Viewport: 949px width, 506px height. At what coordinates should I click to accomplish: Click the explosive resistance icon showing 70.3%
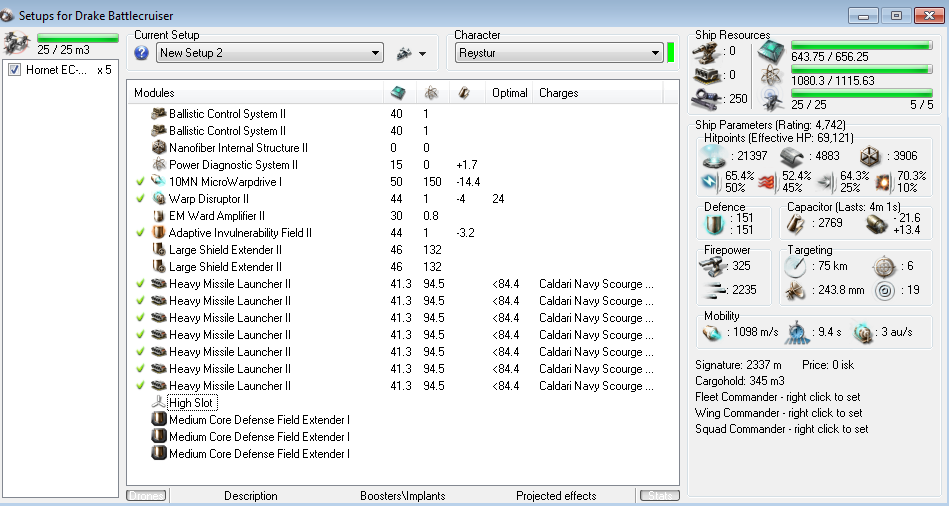tap(884, 182)
